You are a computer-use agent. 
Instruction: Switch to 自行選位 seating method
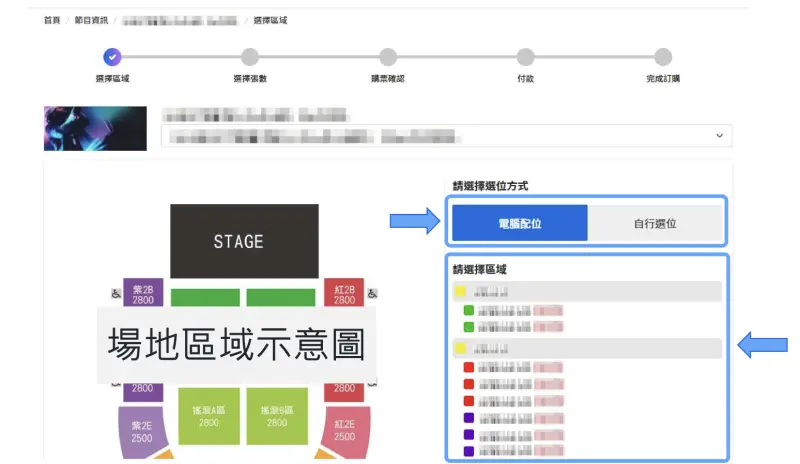pos(655,223)
